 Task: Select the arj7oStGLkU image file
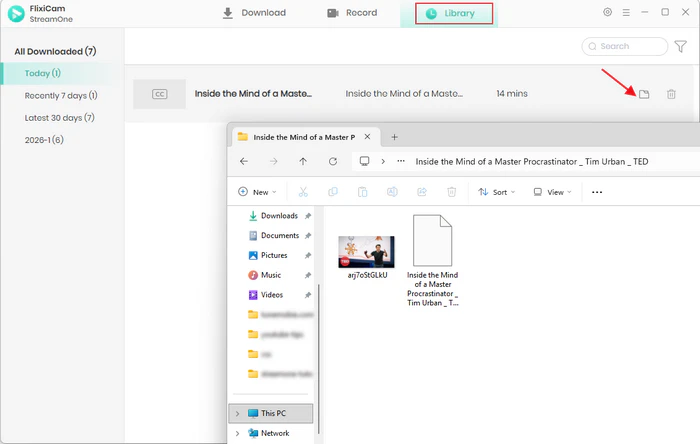pos(367,257)
